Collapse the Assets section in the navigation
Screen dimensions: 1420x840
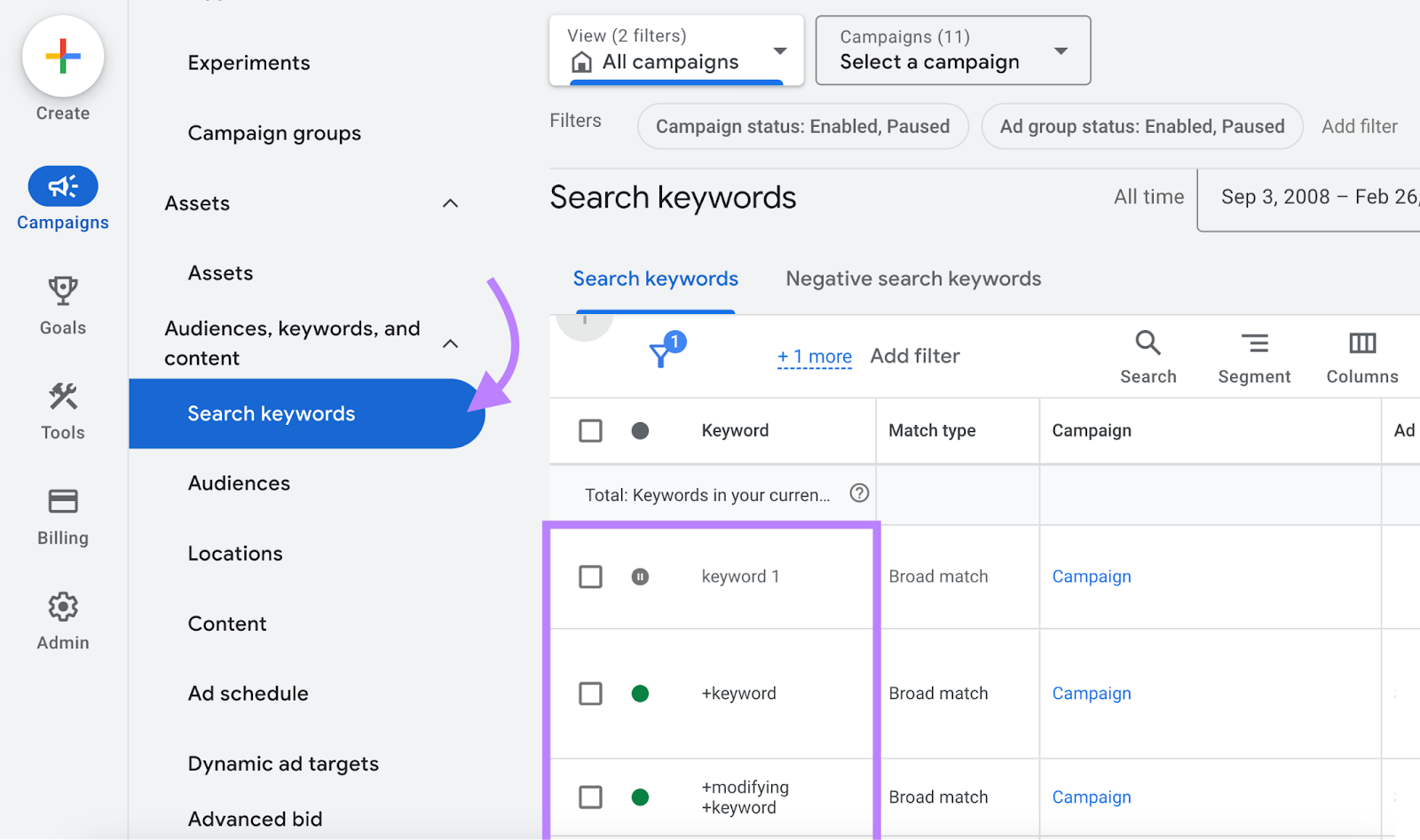[451, 203]
